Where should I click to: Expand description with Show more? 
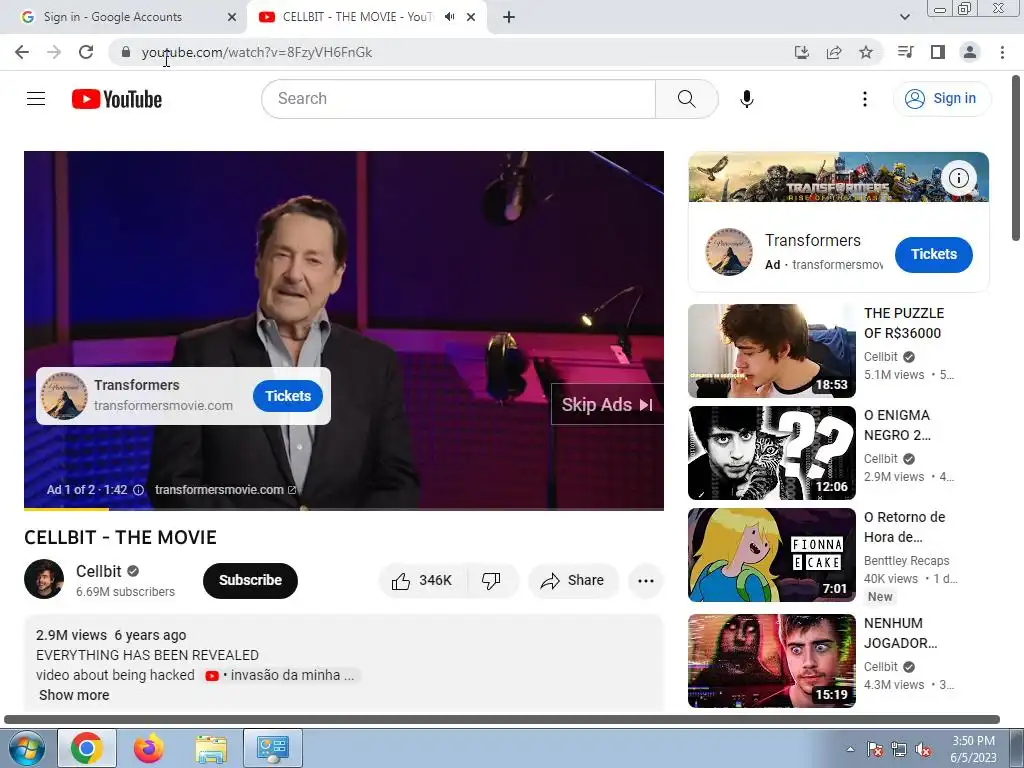(74, 695)
